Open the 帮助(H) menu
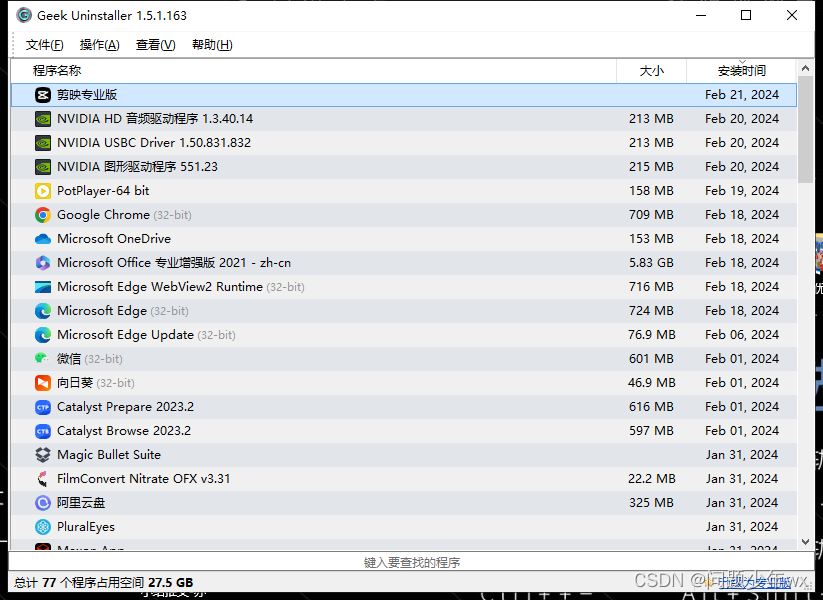This screenshot has height=600, width=823. tap(212, 45)
